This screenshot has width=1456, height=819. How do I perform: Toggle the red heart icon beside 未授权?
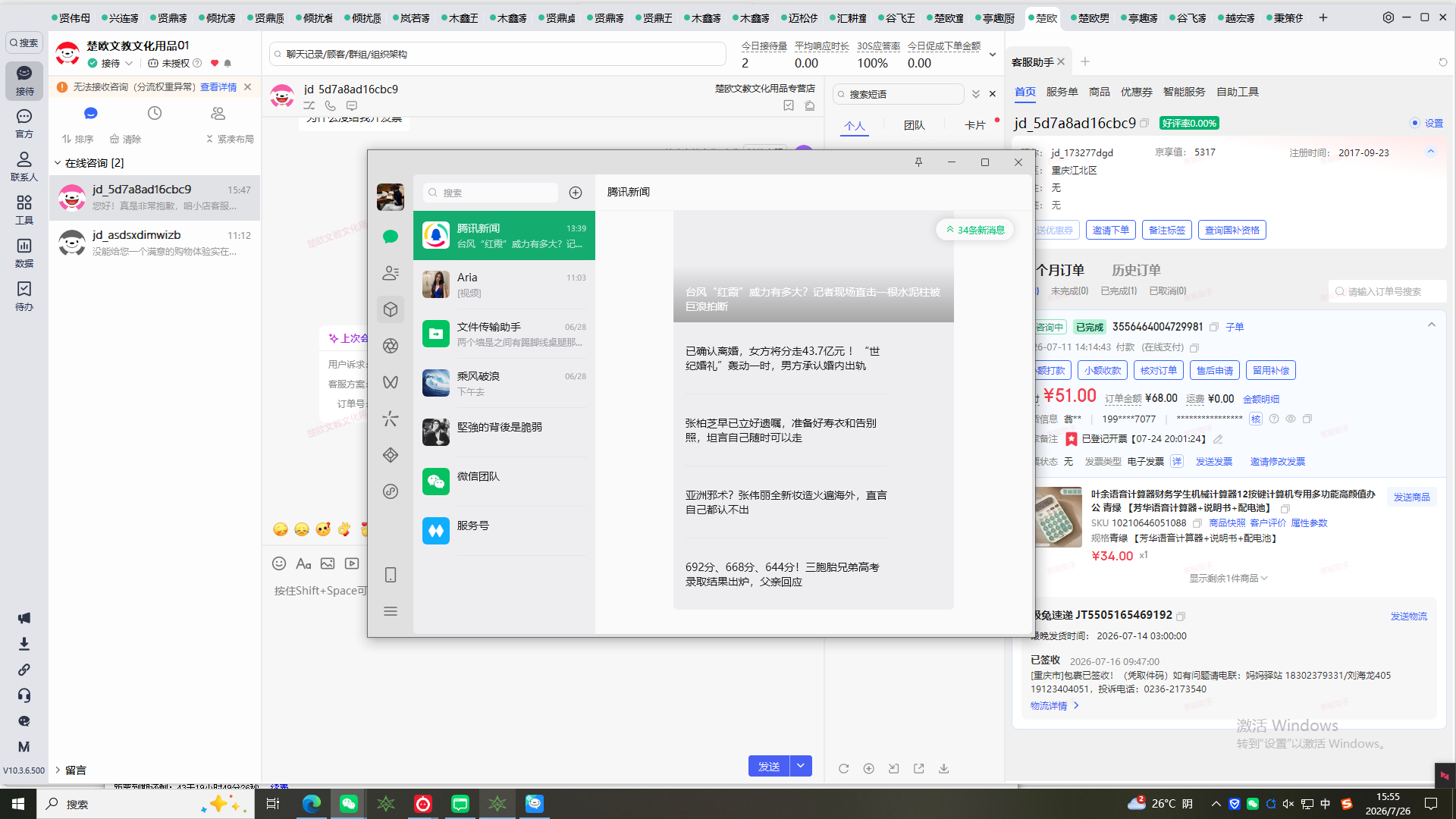tap(215, 63)
